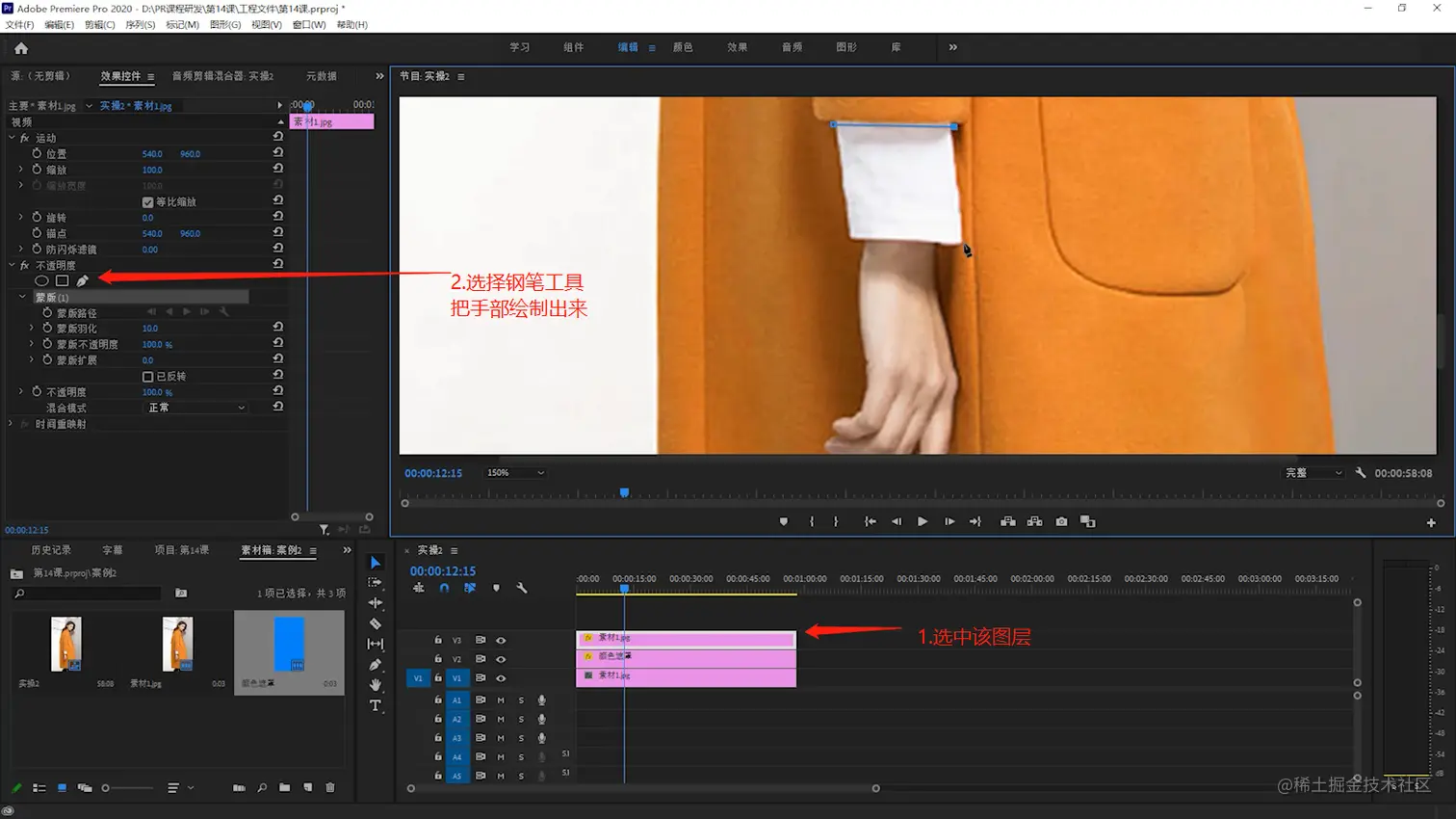Add a marker in the timeline header

[496, 588]
